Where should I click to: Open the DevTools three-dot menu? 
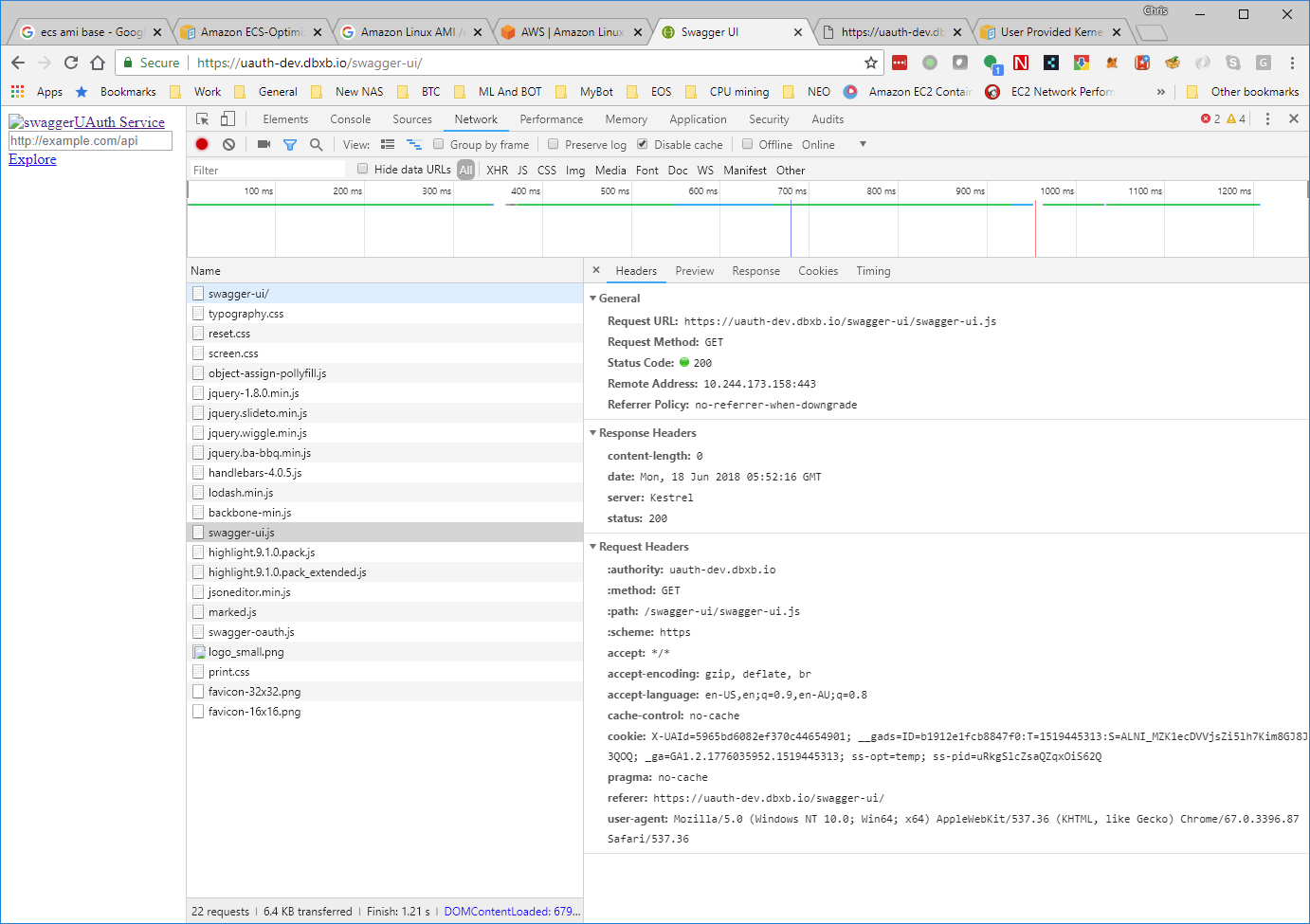[x=1267, y=118]
